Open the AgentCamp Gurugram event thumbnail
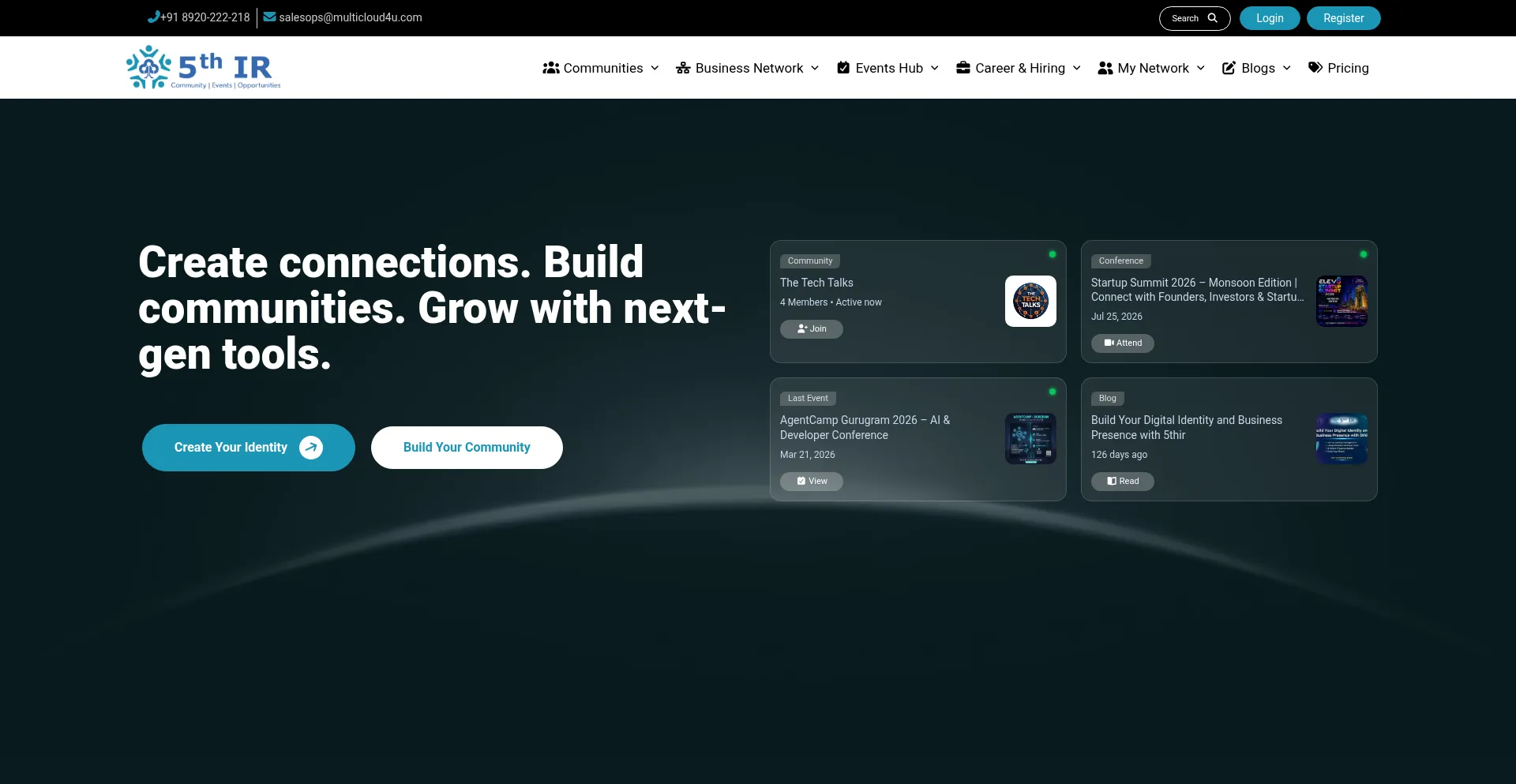 click(x=1030, y=439)
